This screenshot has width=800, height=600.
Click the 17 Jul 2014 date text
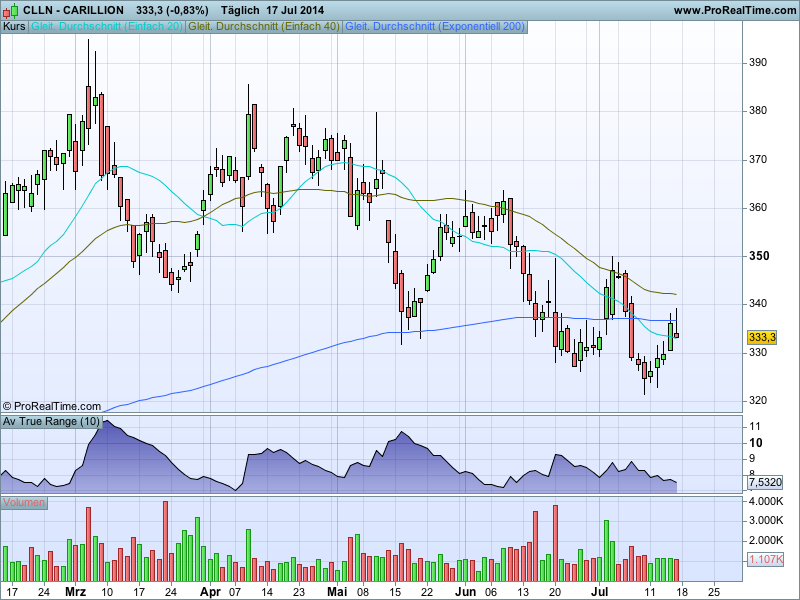point(295,10)
